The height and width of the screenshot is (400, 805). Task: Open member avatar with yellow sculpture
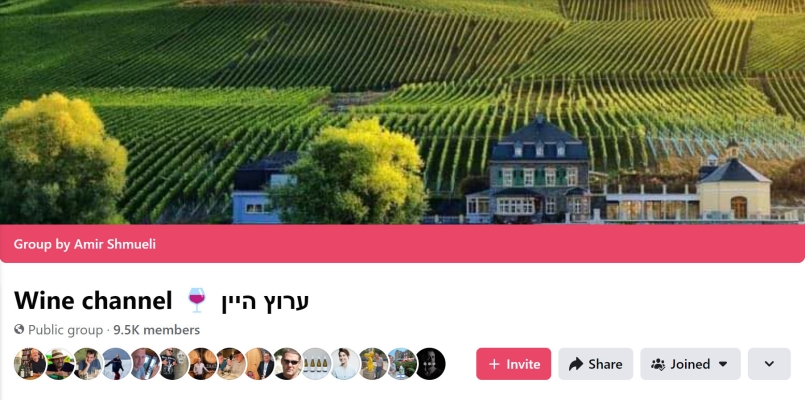tap(373, 364)
